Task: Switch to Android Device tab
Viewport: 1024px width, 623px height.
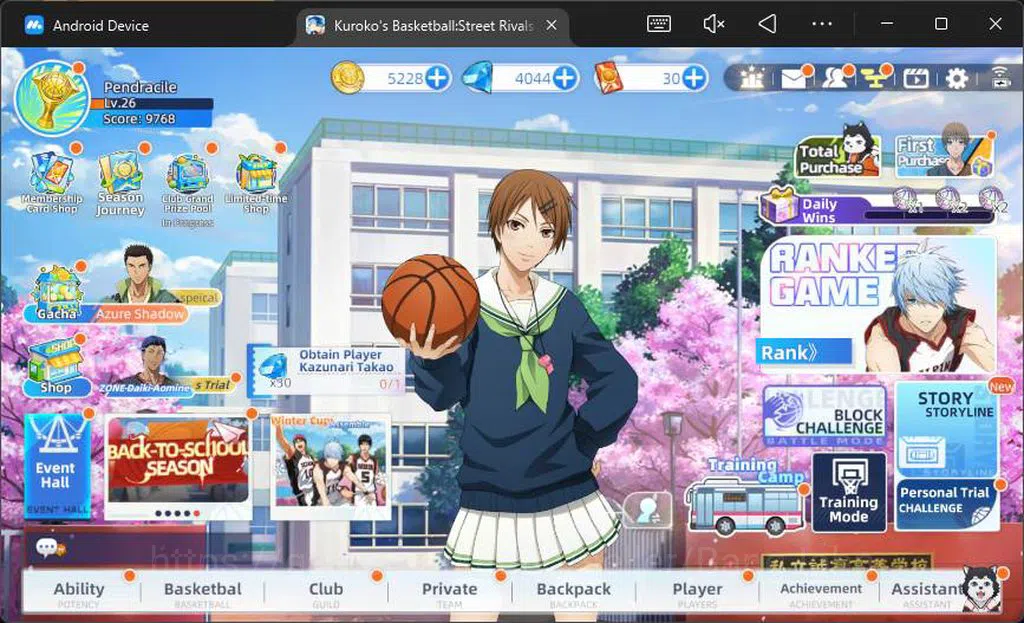Action: tap(88, 25)
